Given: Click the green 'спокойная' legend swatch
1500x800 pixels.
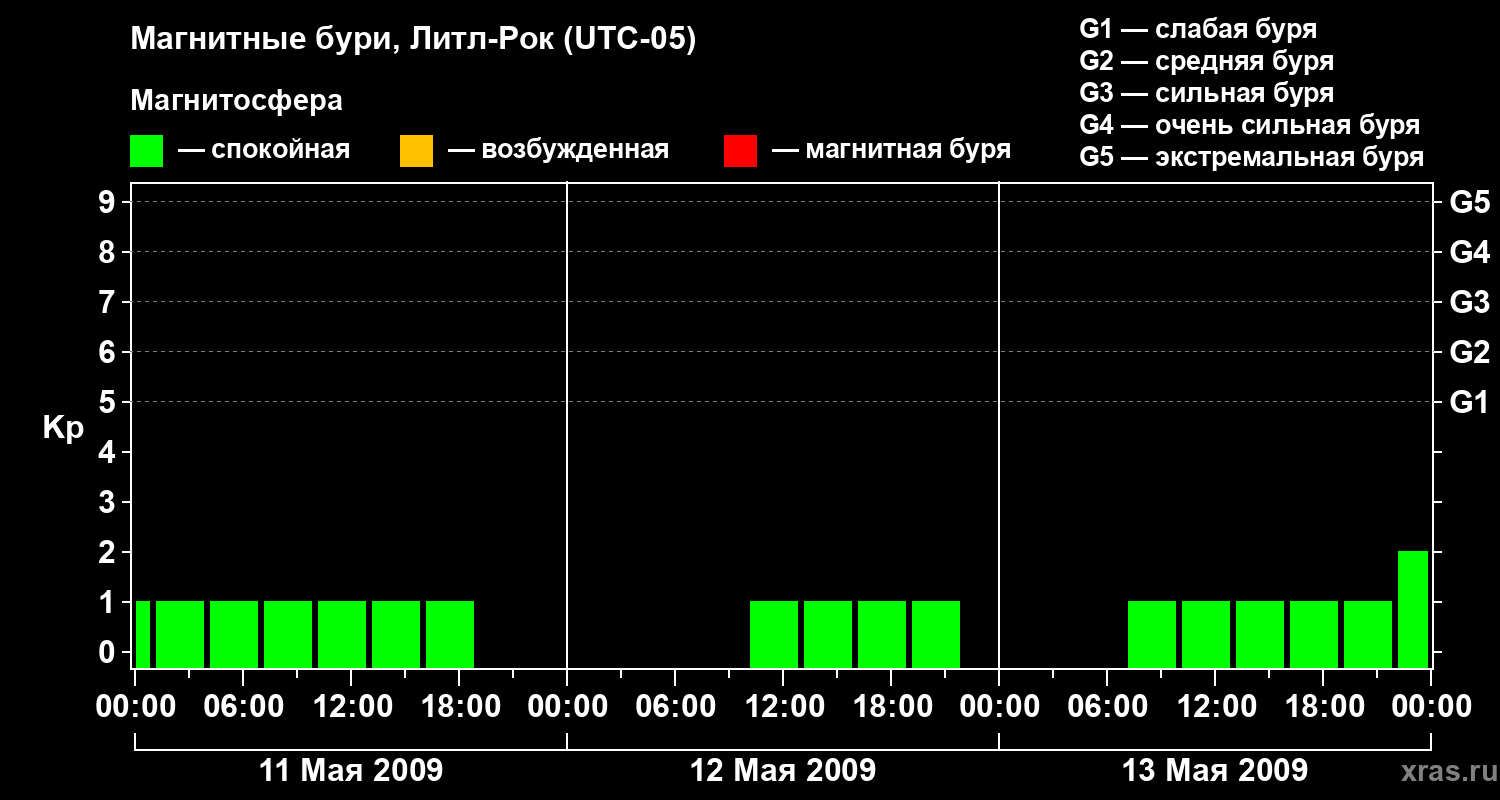Looking at the screenshot, I should pos(146,151).
